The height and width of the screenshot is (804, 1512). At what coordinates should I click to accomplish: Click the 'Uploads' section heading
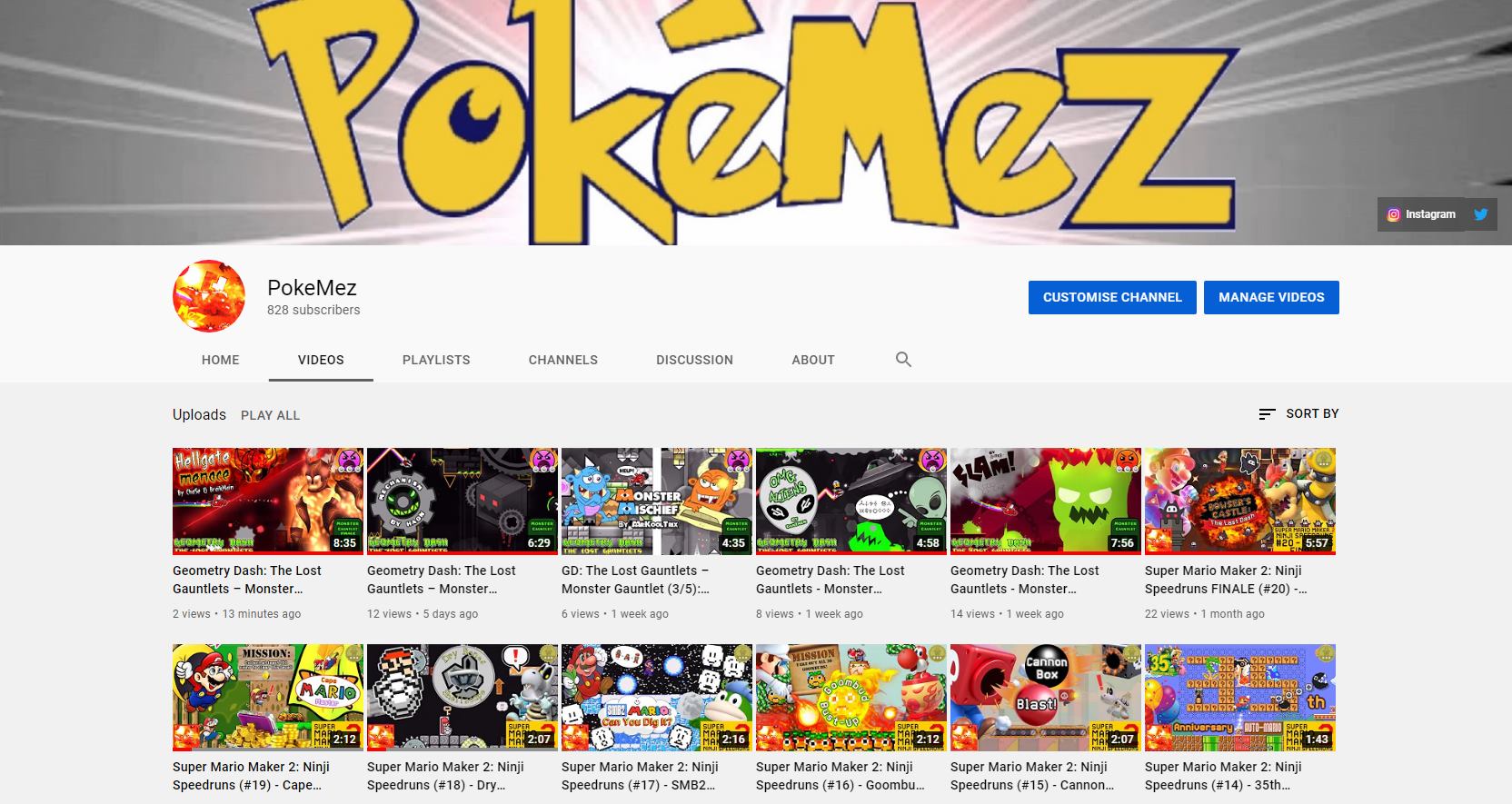(199, 414)
